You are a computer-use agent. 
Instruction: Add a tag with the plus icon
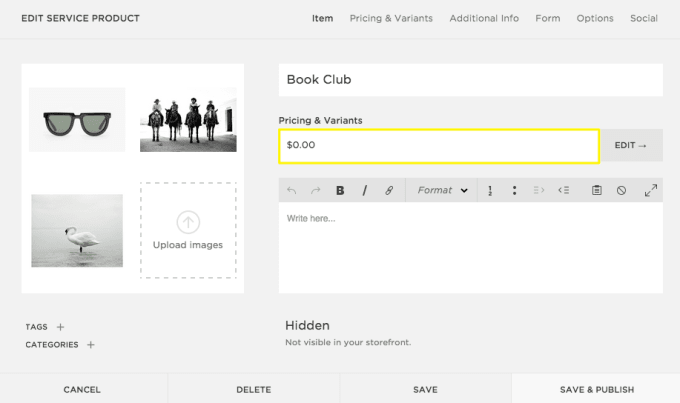click(60, 327)
